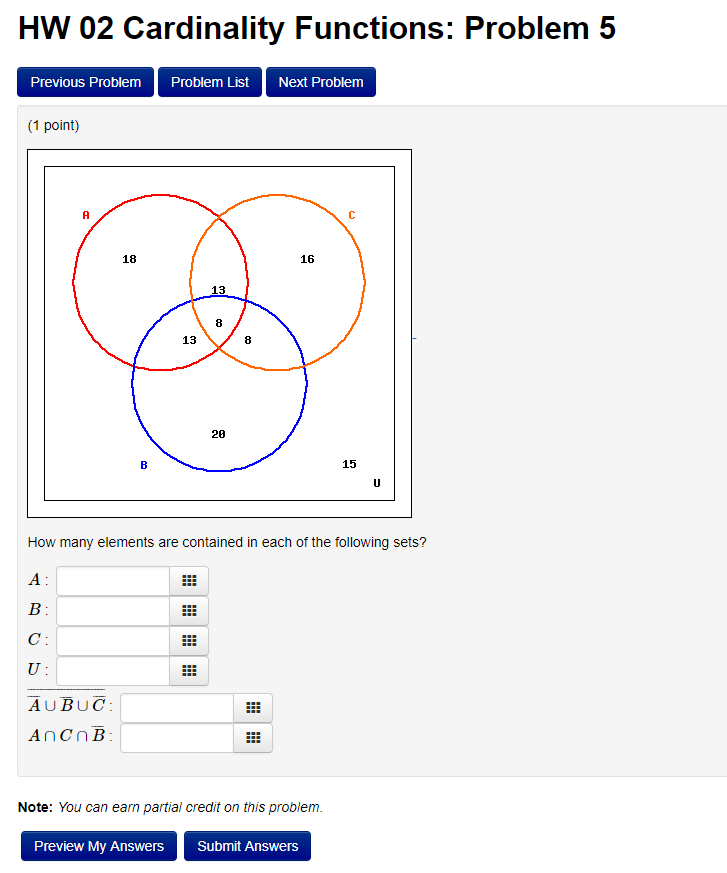This screenshot has height=873, width=727.
Task: Click the region labeled 18 in circle A
Action: 129,259
